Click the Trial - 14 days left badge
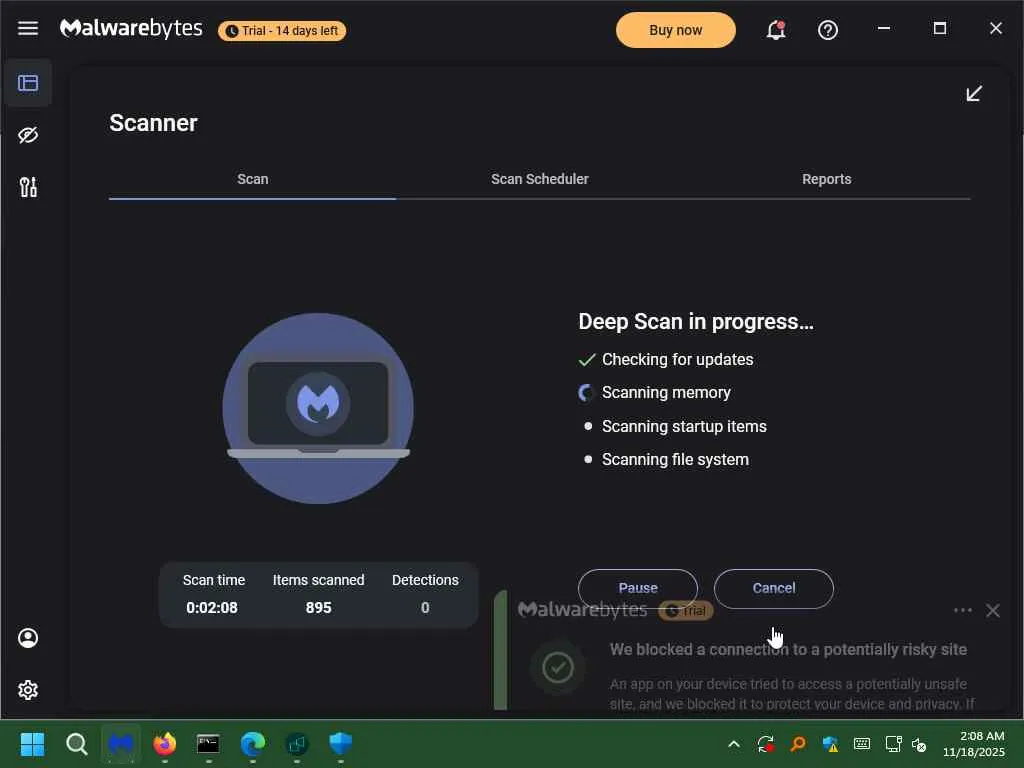Screen dimensions: 1024x768 pyautogui.click(x=281, y=31)
